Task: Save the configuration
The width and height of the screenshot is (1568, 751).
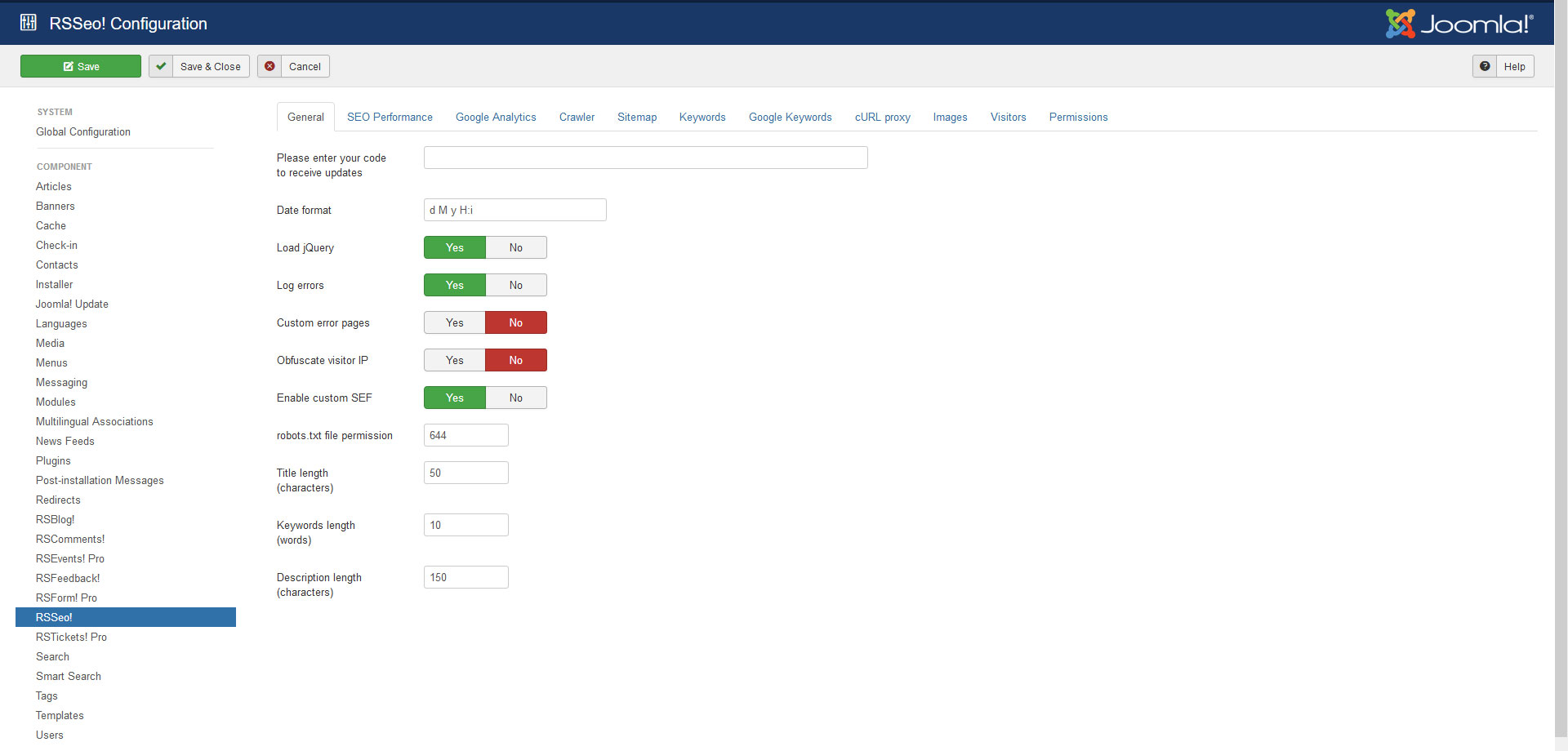Action: [x=81, y=66]
